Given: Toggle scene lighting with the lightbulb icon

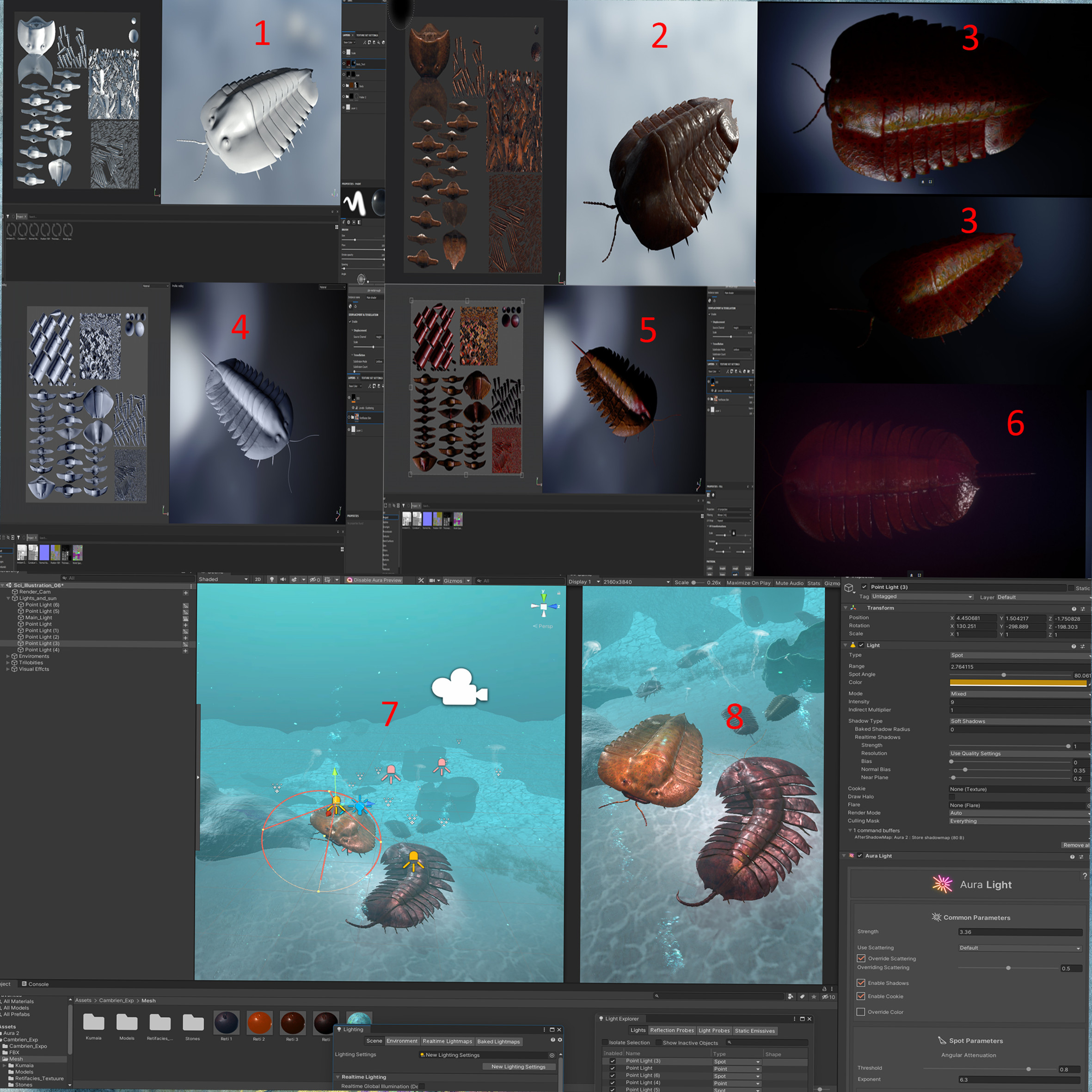Looking at the screenshot, I should [x=272, y=579].
